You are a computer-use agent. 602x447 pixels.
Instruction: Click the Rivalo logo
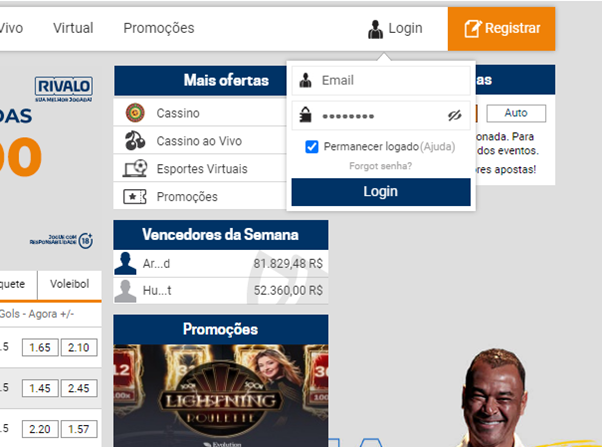(64, 89)
